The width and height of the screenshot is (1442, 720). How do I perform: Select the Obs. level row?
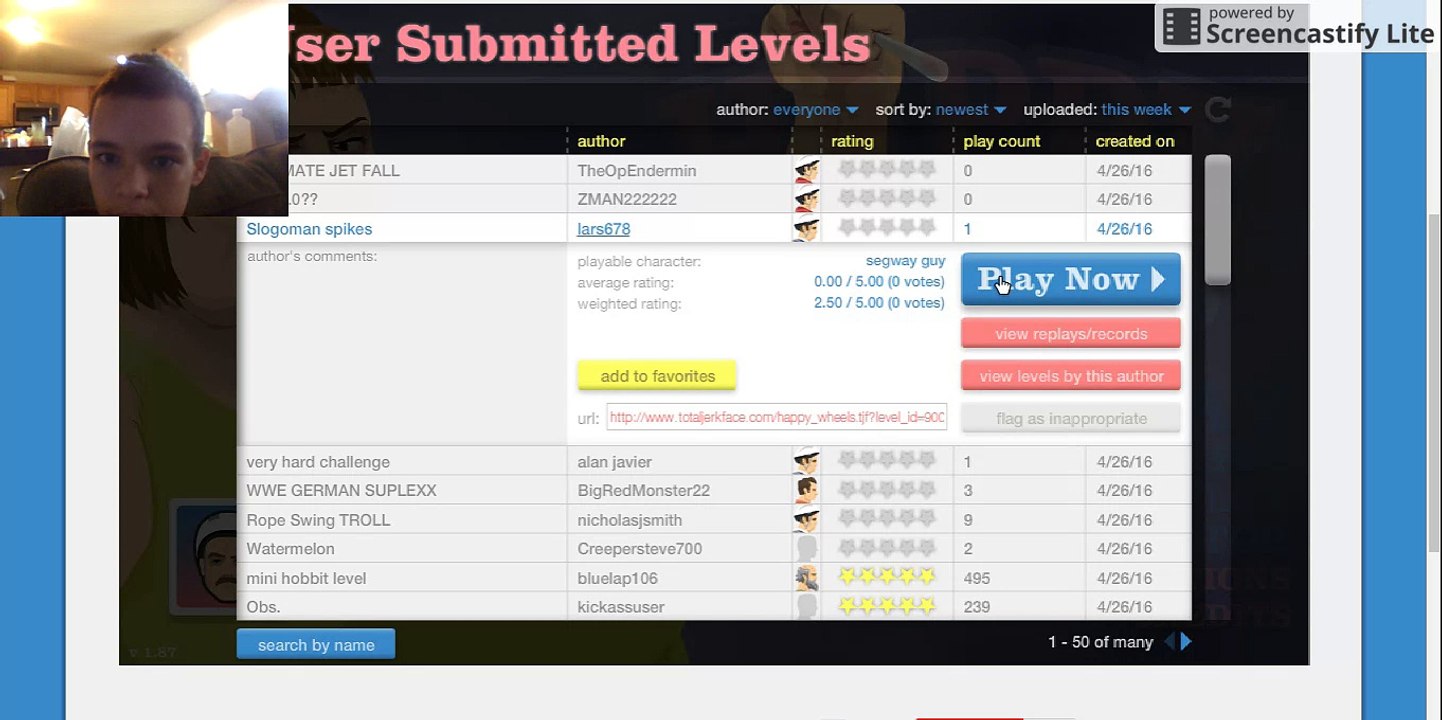(714, 606)
